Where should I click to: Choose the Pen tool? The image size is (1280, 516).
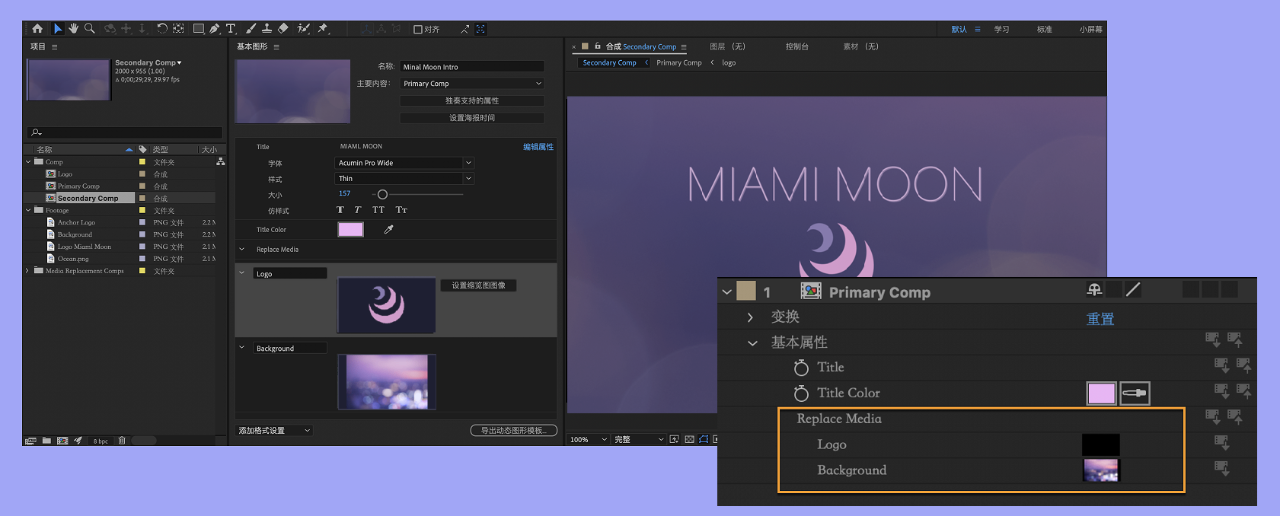[214, 29]
